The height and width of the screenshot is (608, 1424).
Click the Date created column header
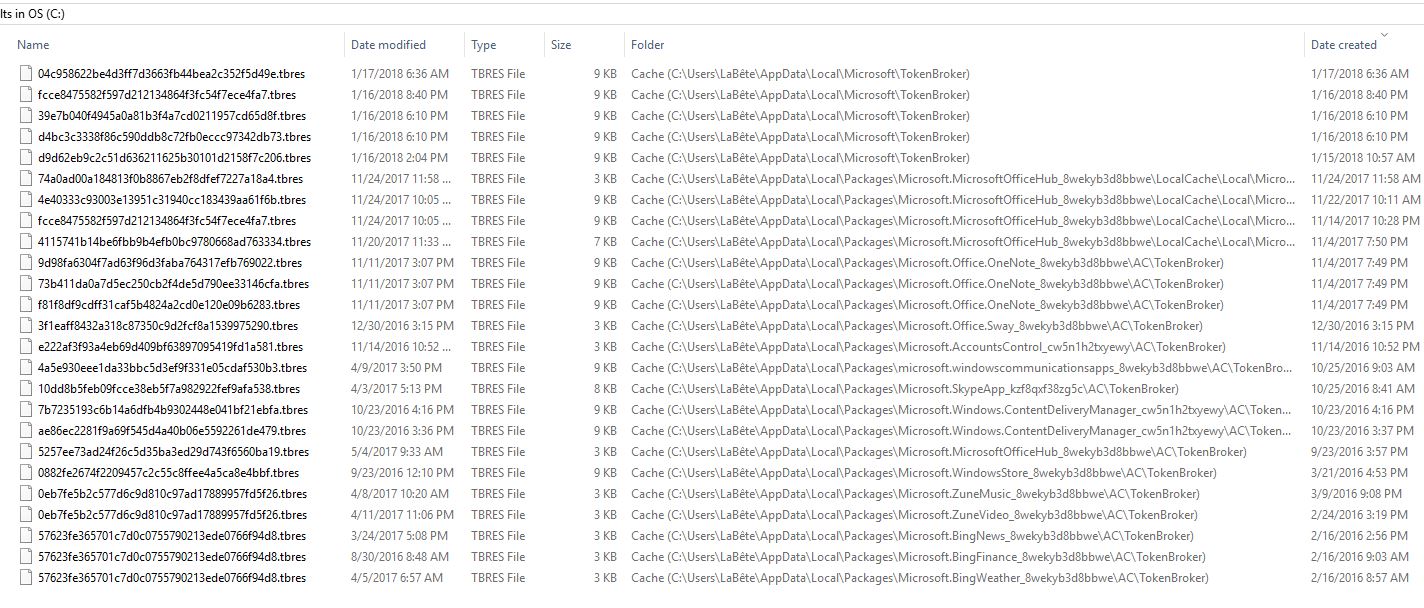[x=1344, y=45]
